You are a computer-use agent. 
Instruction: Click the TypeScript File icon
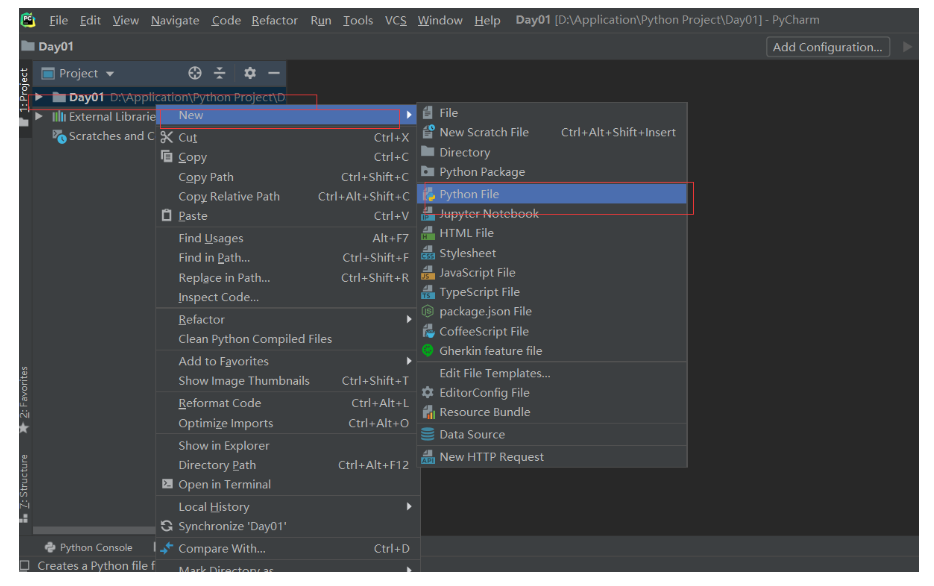(428, 292)
